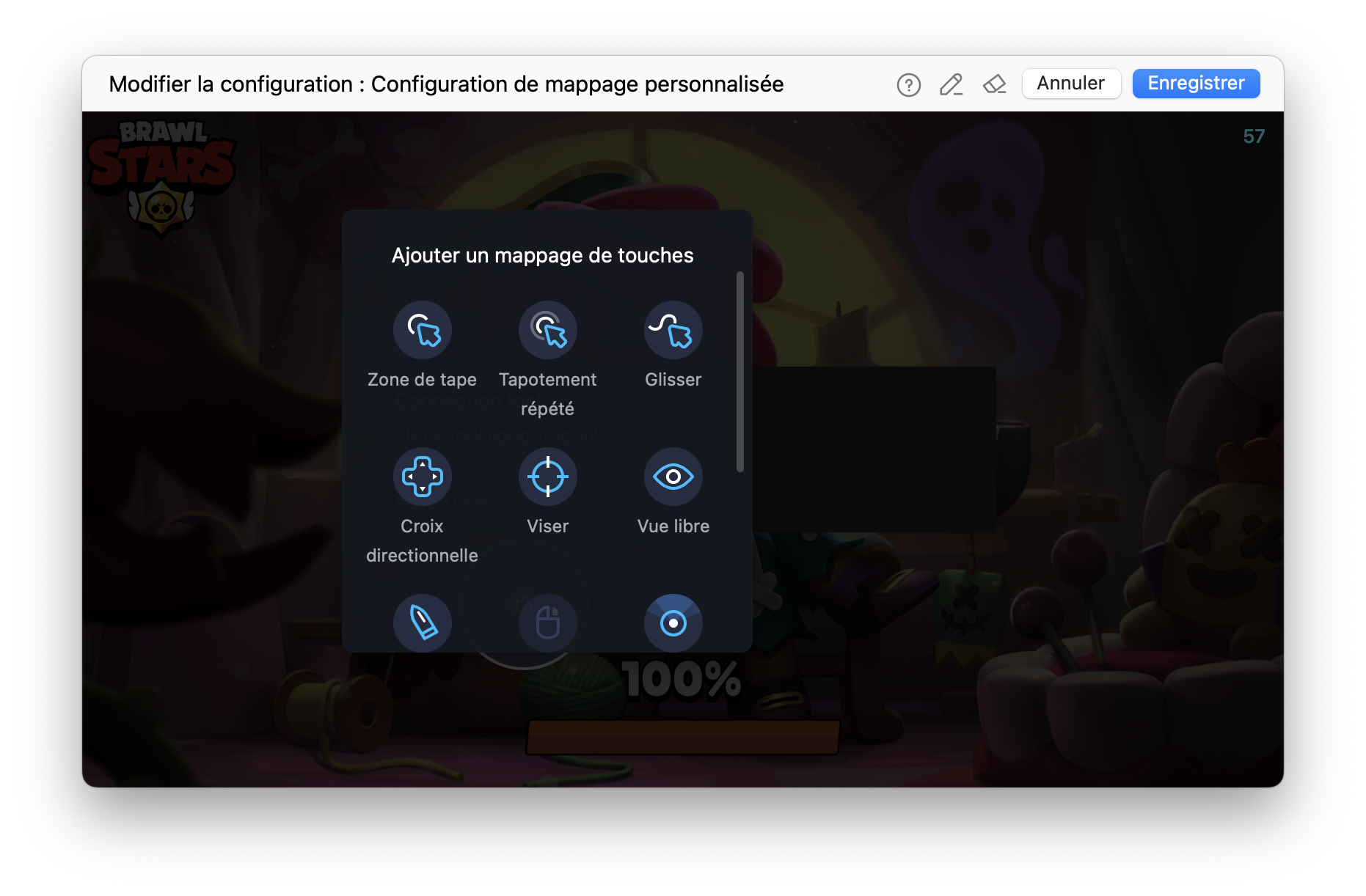Click the orange loading progress bar
Screen dimensions: 1366x896
(683, 737)
